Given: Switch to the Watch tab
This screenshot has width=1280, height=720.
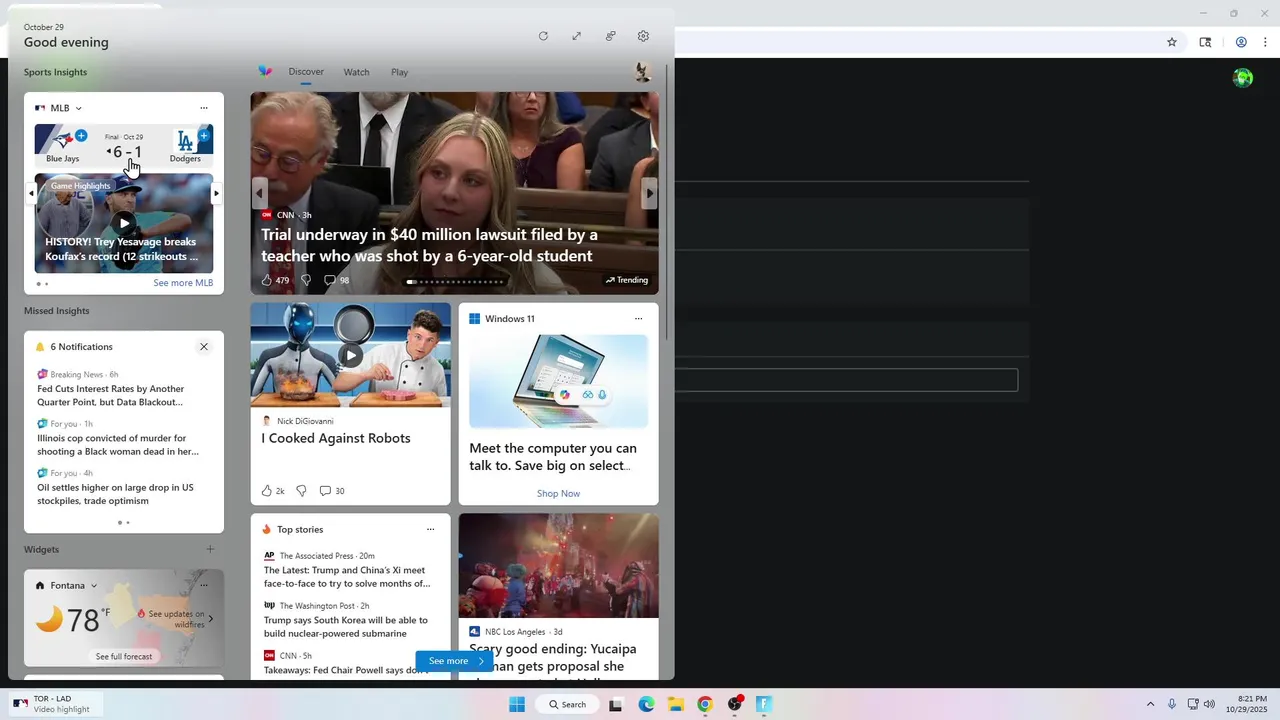Looking at the screenshot, I should 356,72.
